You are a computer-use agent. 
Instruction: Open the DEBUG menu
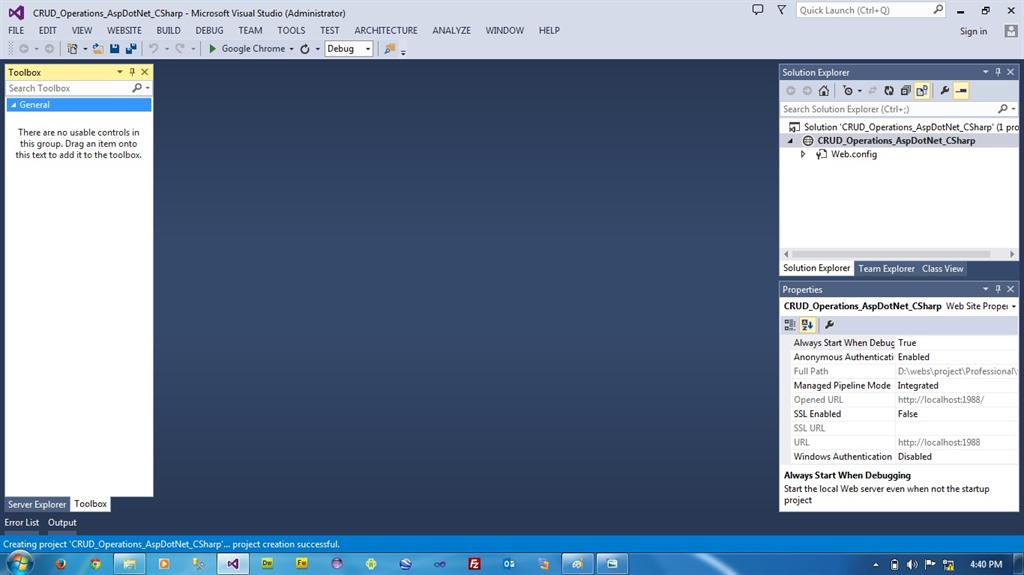[x=209, y=30]
